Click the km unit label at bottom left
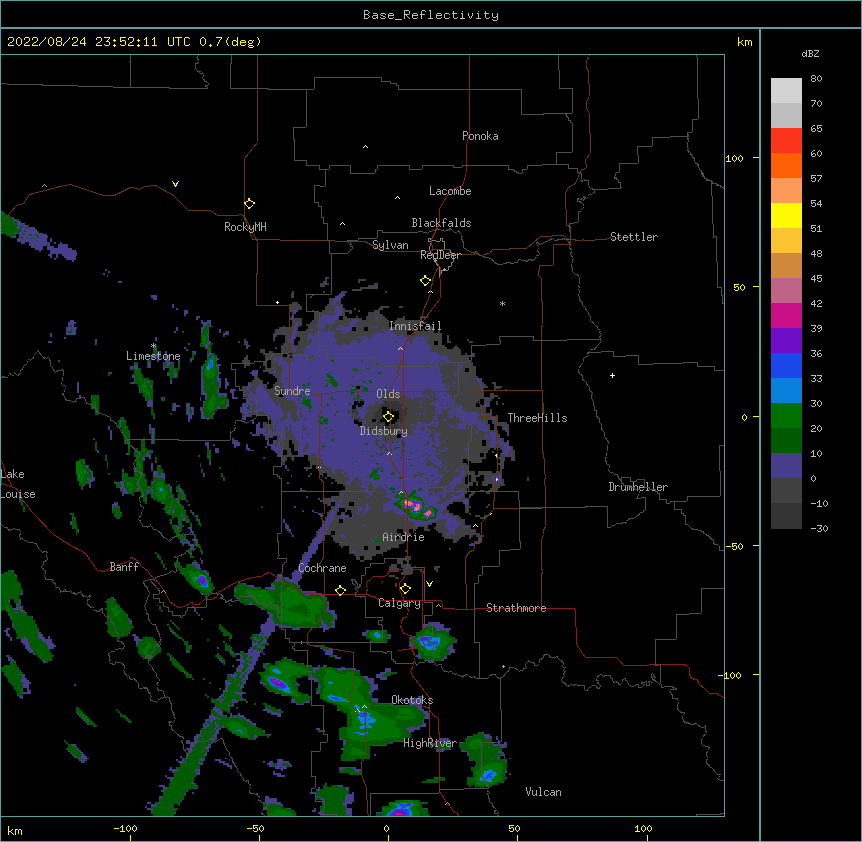This screenshot has width=862, height=842. coord(15,831)
